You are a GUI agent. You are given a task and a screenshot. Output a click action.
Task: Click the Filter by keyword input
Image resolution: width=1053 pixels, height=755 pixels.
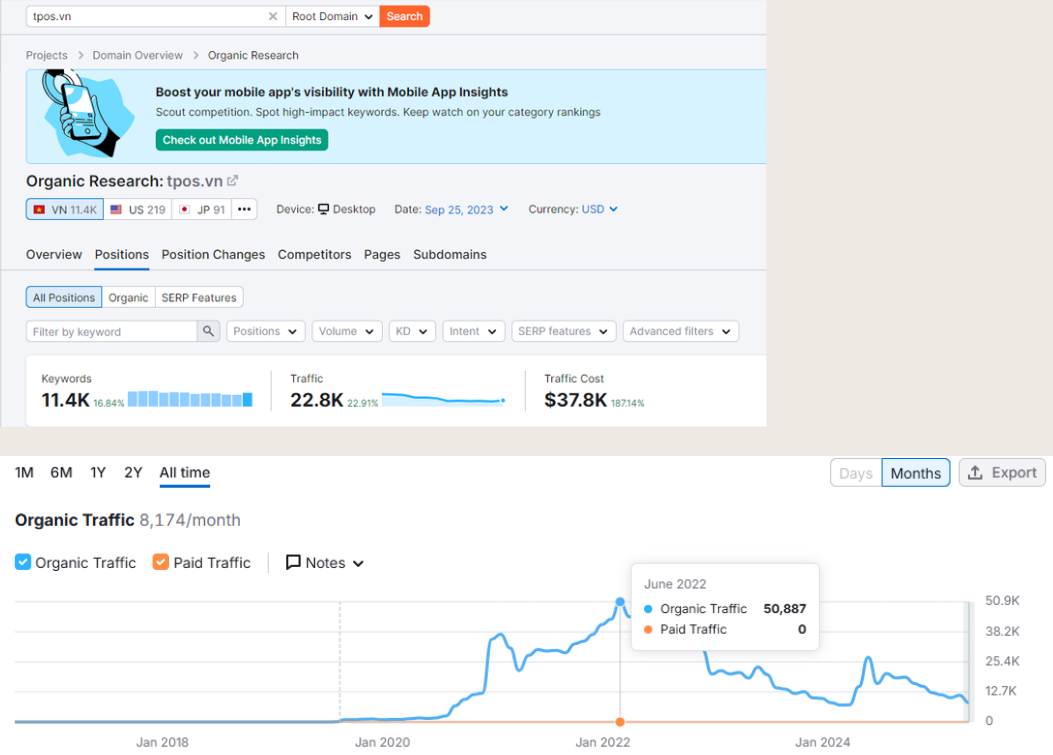(x=111, y=331)
